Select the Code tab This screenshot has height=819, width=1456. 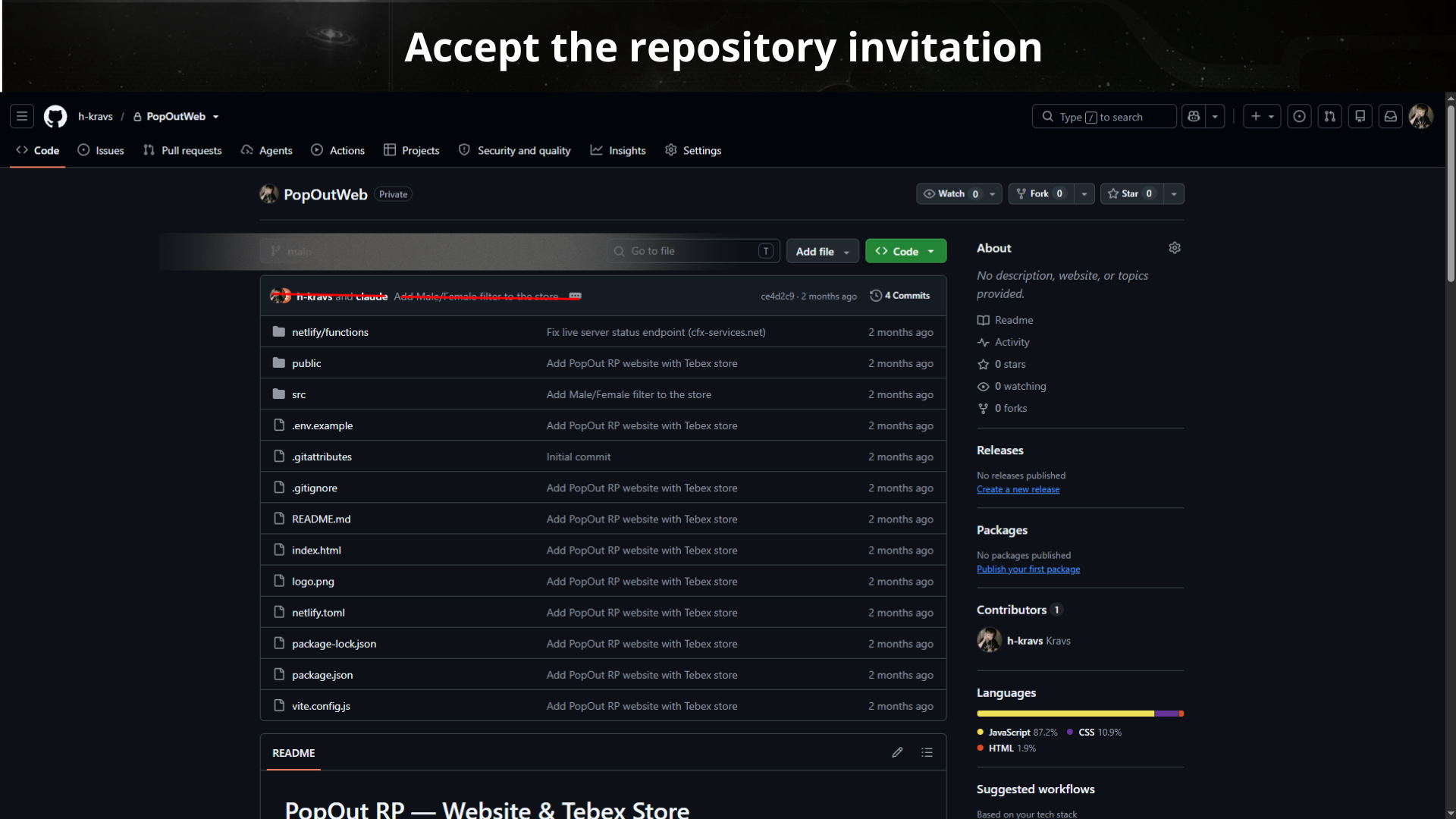[x=38, y=150]
